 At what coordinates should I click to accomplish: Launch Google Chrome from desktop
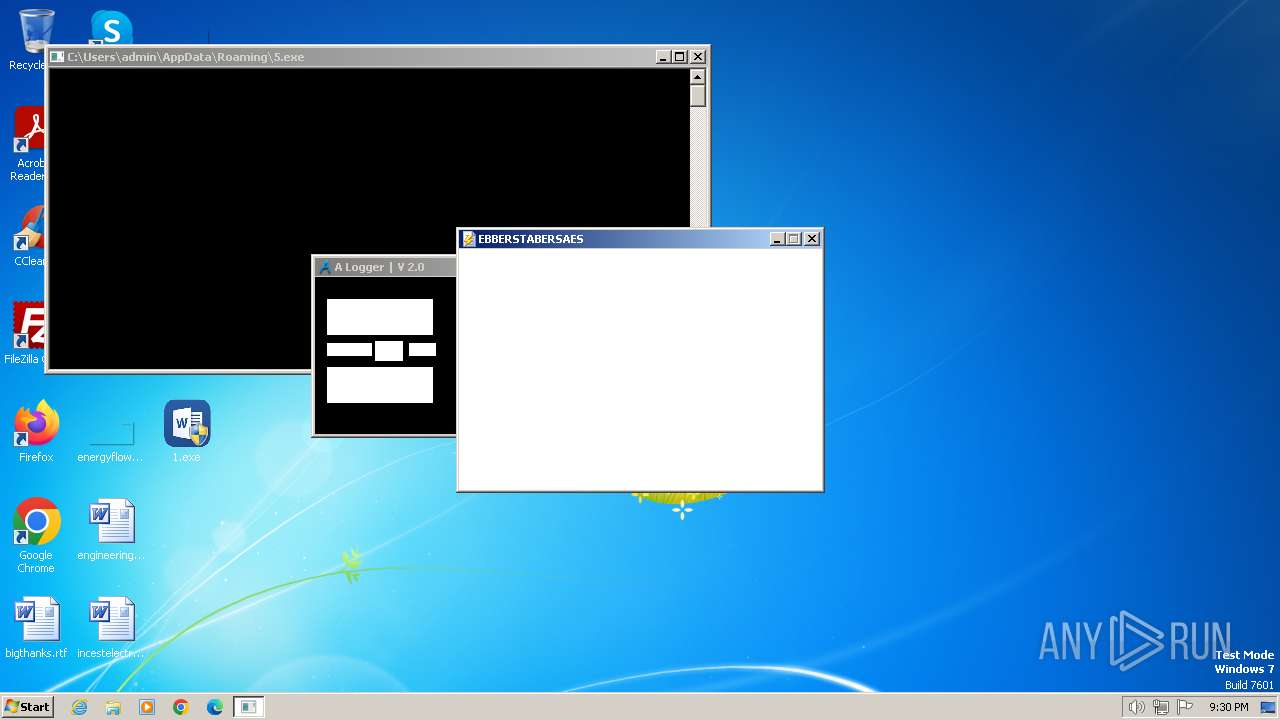pos(36,535)
